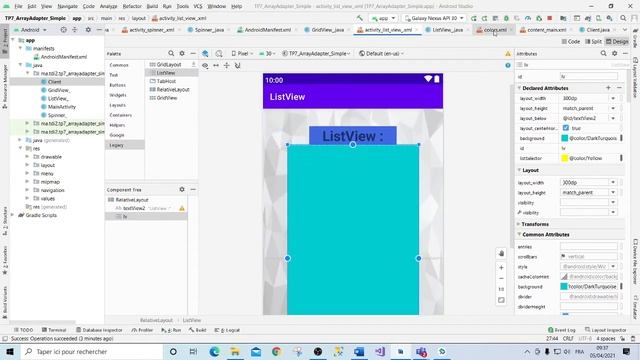Image resolution: width=640 pixels, height=360 pixels.
Task: Click the blue help icon below warning
Action: 508,65
